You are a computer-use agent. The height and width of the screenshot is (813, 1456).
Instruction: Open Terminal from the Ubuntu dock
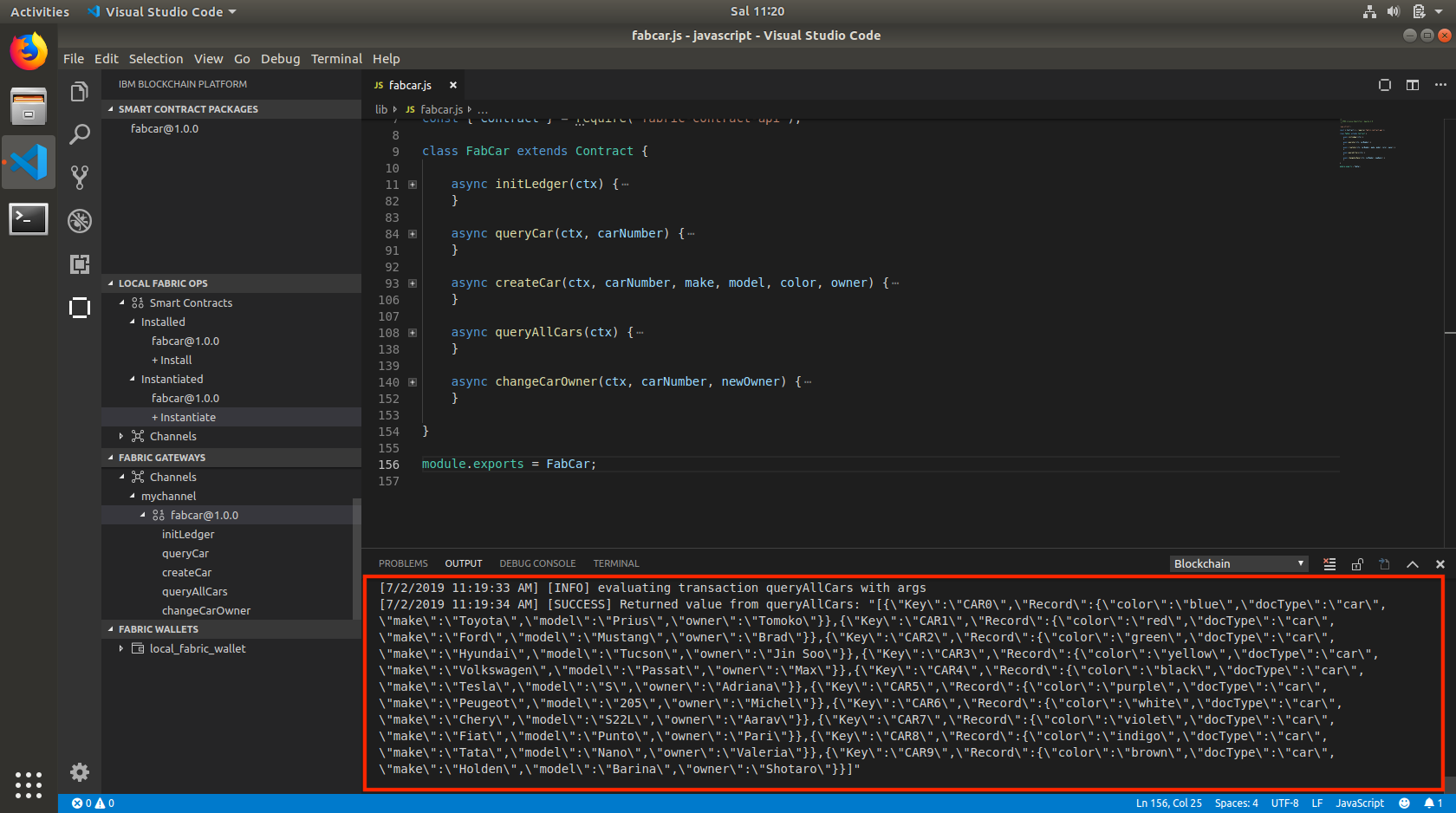[x=29, y=218]
